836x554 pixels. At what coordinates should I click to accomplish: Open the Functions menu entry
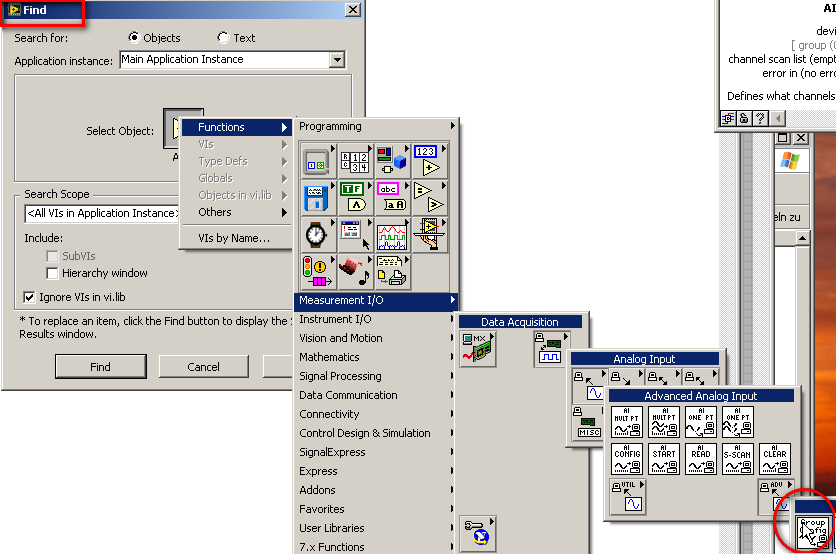(x=237, y=127)
